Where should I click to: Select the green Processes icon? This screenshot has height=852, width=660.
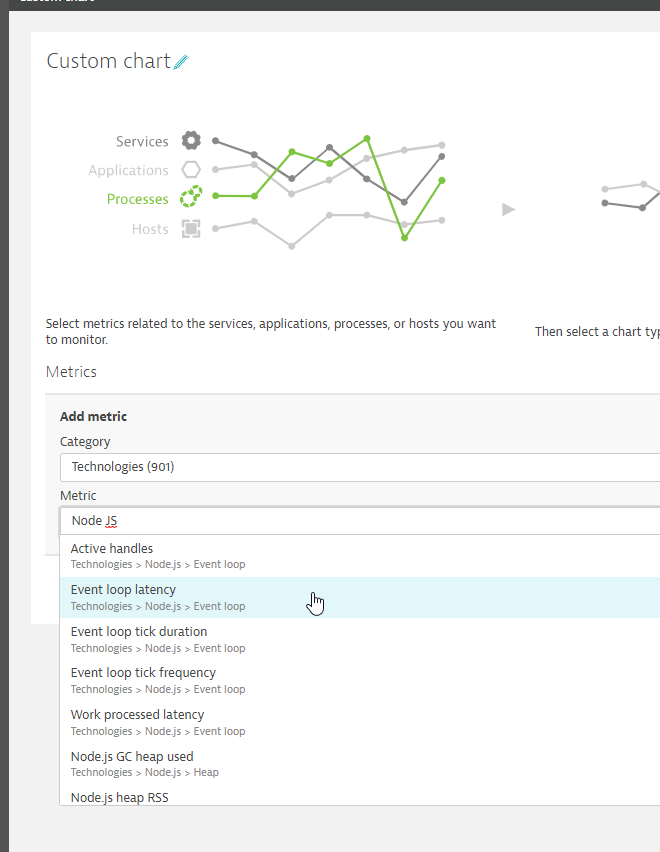(x=190, y=198)
